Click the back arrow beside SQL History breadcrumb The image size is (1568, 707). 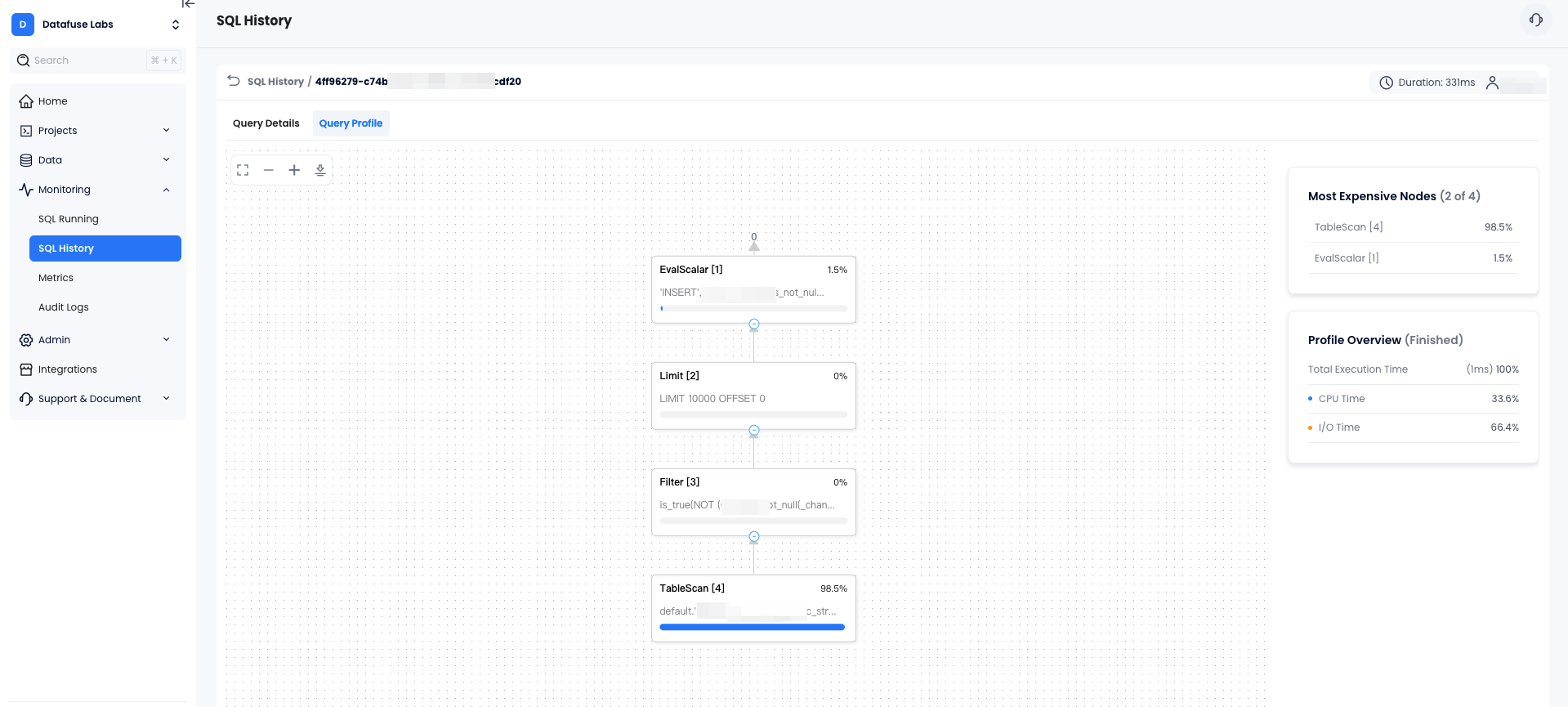click(x=234, y=81)
